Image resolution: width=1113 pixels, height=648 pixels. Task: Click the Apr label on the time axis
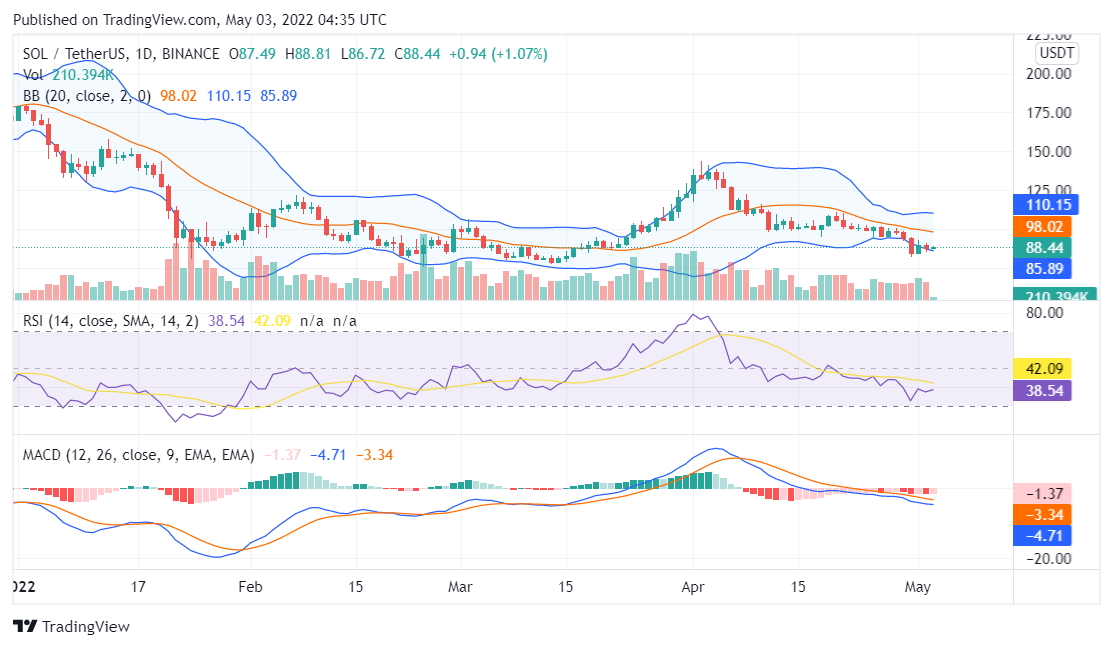694,587
